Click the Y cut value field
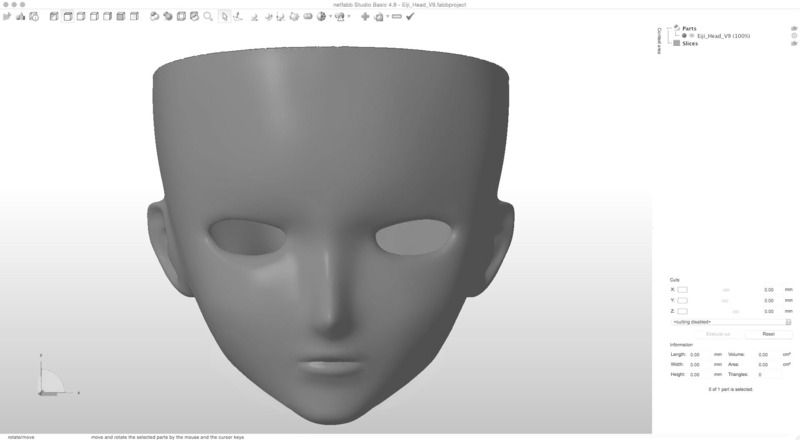Screen dimensions: 800x440 769,301
